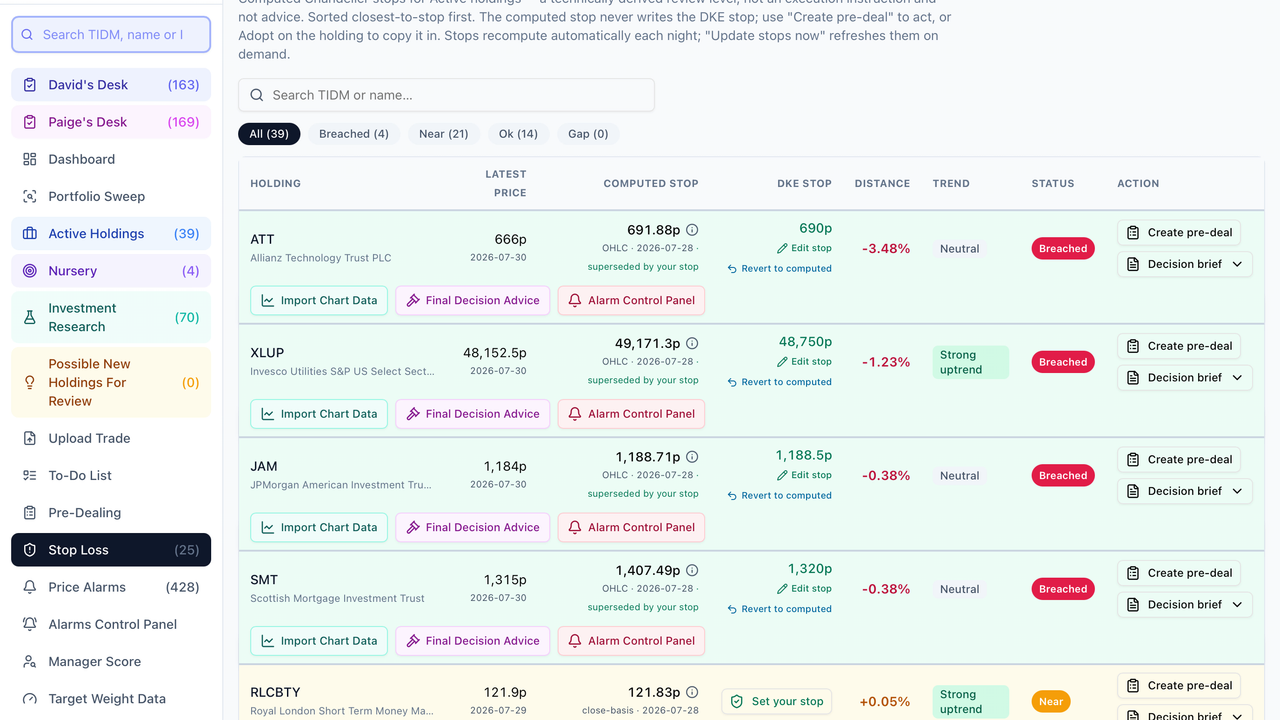Click the info icon next to ATT computed stop
Viewport: 1280px width, 720px height.
click(x=692, y=230)
